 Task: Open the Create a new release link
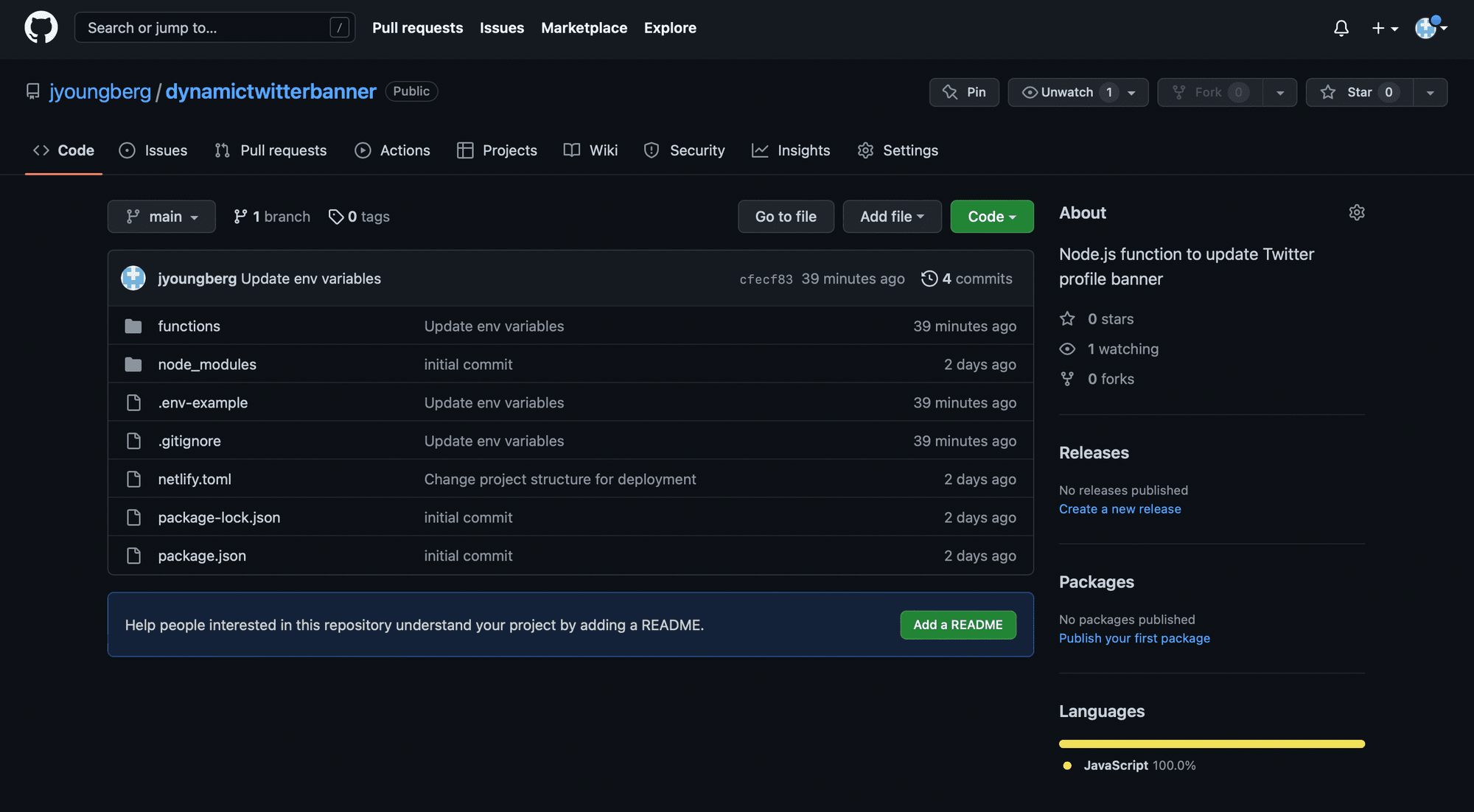click(1120, 509)
